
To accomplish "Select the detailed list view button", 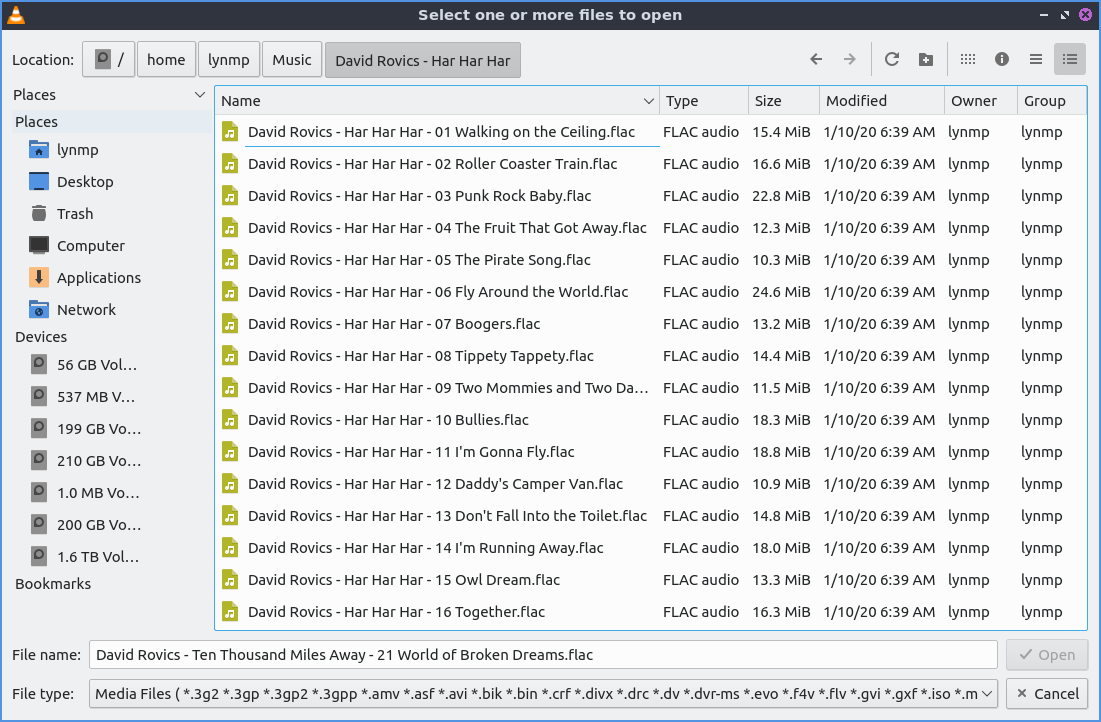I will [x=1069, y=60].
